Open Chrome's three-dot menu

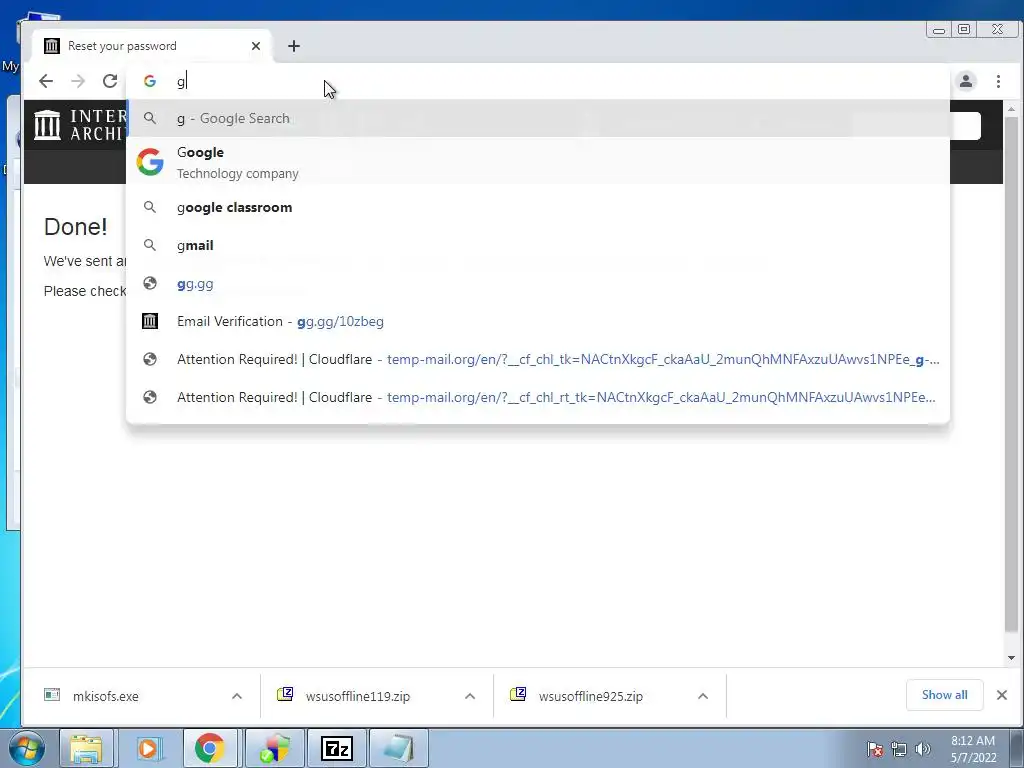(x=999, y=81)
